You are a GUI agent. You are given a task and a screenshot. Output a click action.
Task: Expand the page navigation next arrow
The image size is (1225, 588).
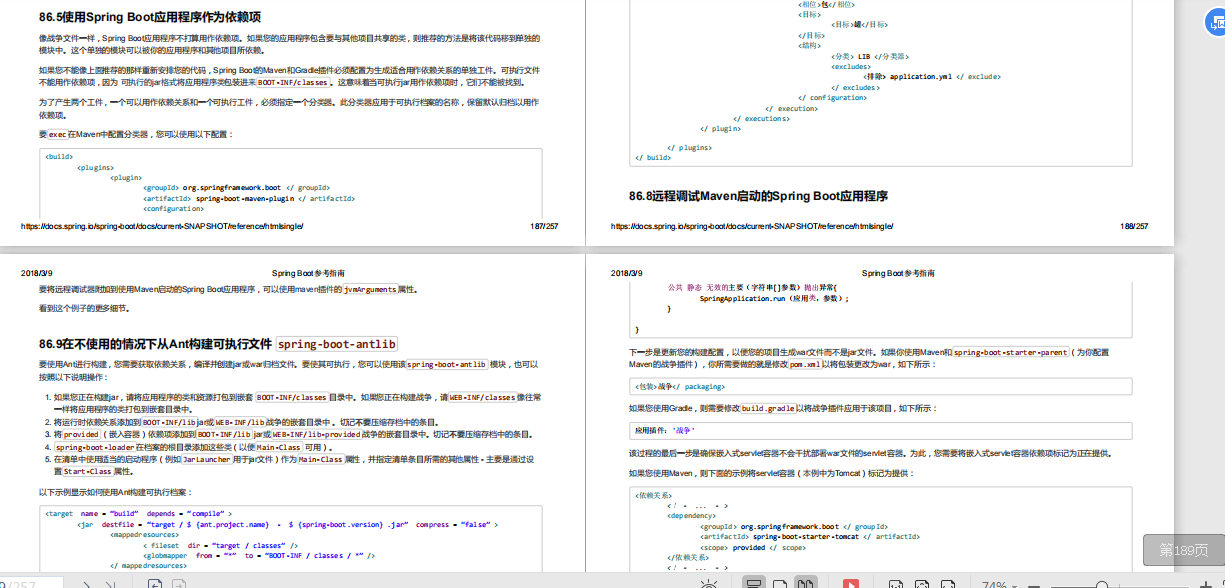(87, 583)
